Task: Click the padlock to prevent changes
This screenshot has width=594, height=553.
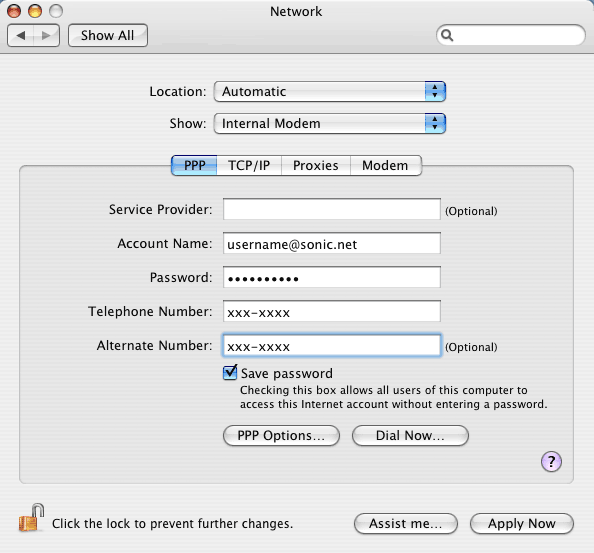Action: tap(32, 518)
